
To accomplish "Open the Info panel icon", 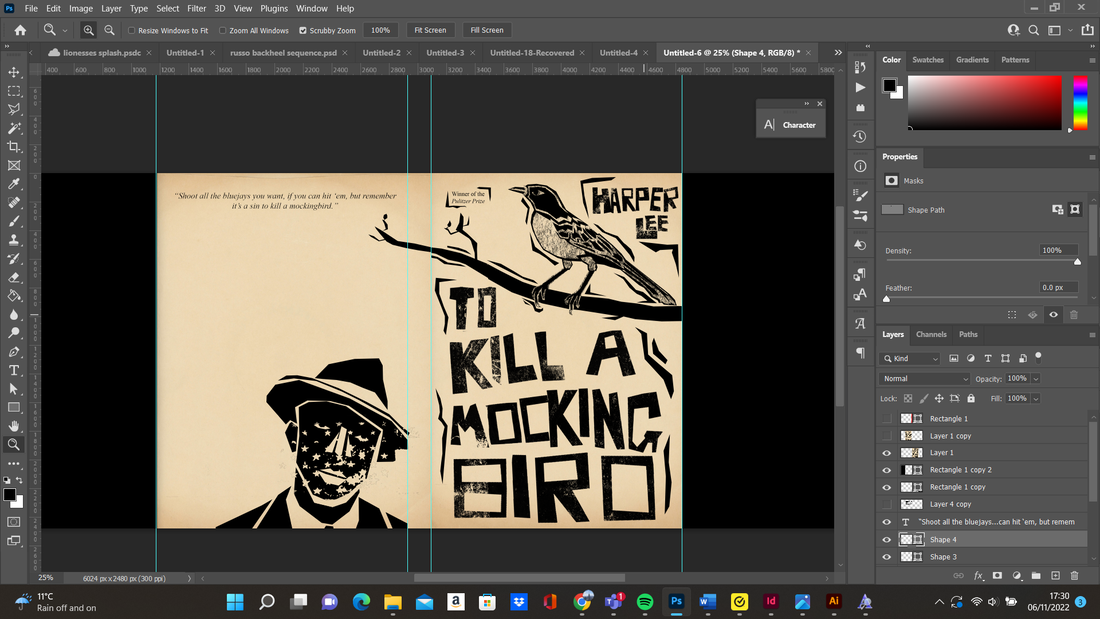I will (x=860, y=166).
